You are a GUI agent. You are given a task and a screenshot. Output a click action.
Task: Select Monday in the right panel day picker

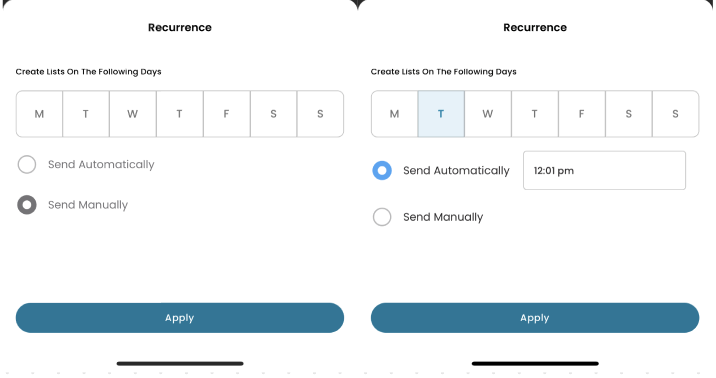pos(395,114)
